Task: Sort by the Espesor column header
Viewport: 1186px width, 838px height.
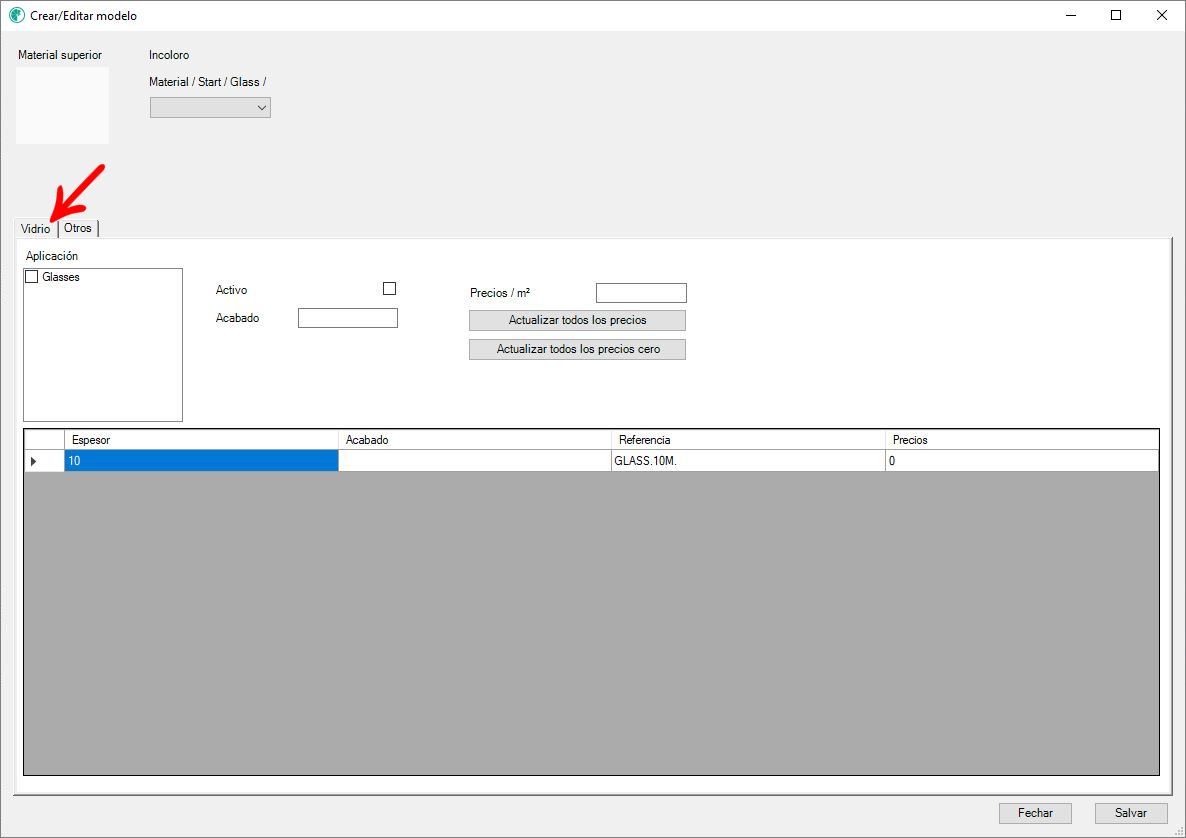Action: point(201,439)
